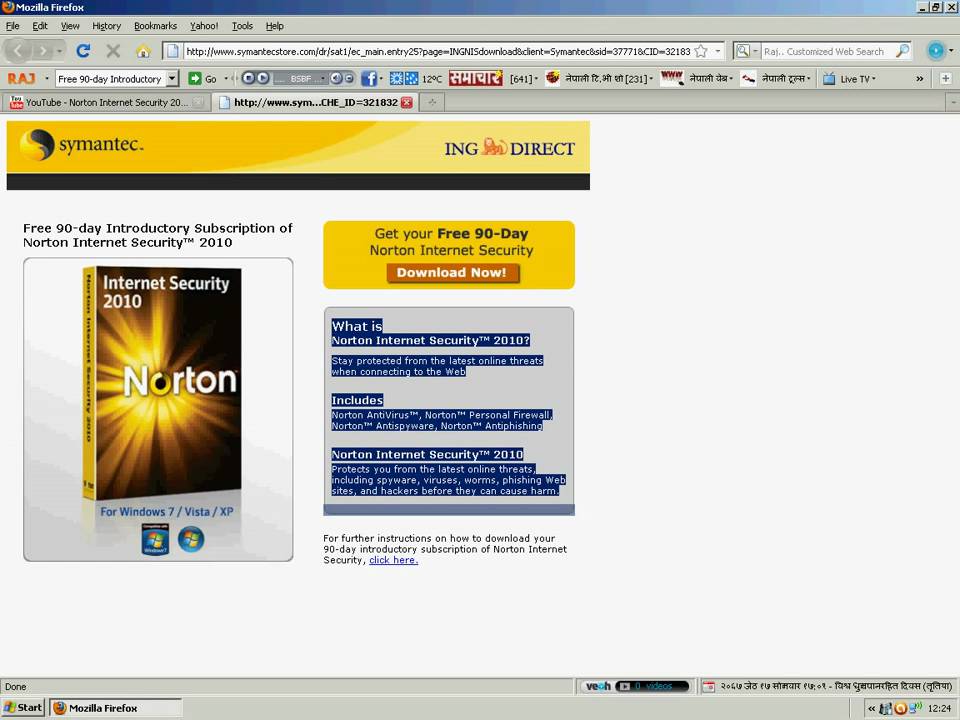Open the File menu
The image size is (960, 720).
(x=13, y=26)
